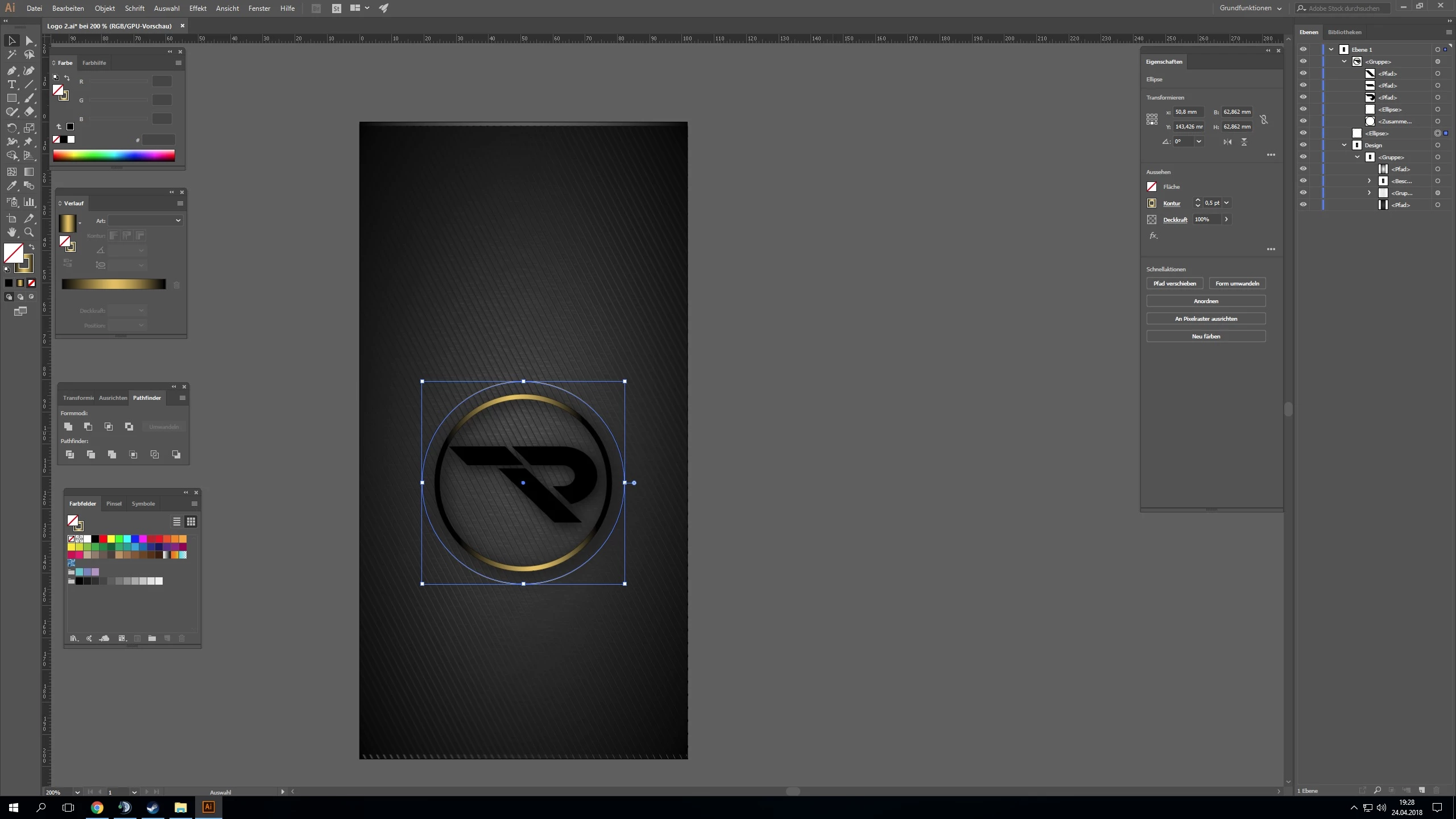Click the Pfad verschieben button
This screenshot has width=1456, height=819.
[1174, 283]
